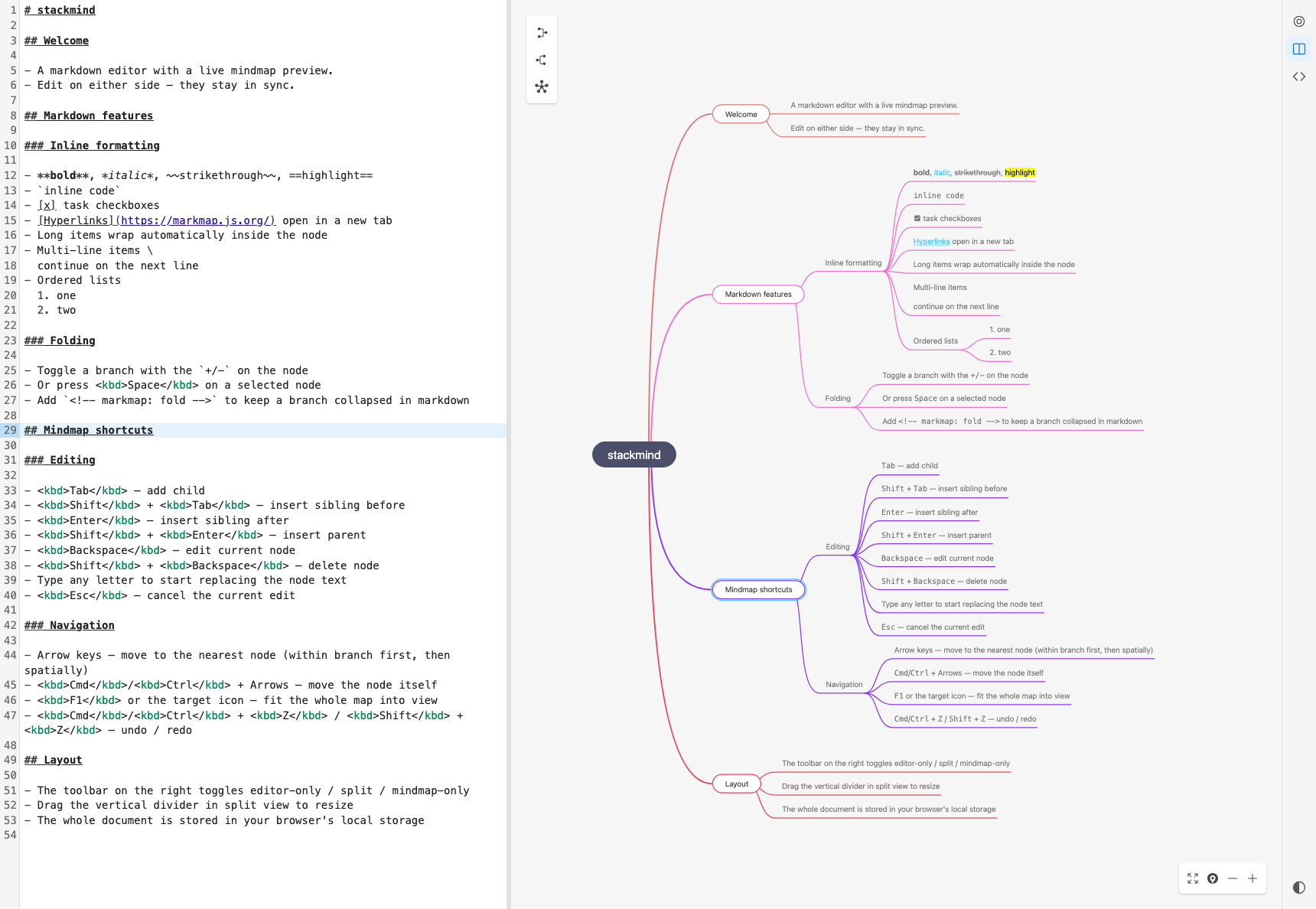
Task: Toggle dark mode with the half-circle icon
Action: tap(1299, 888)
